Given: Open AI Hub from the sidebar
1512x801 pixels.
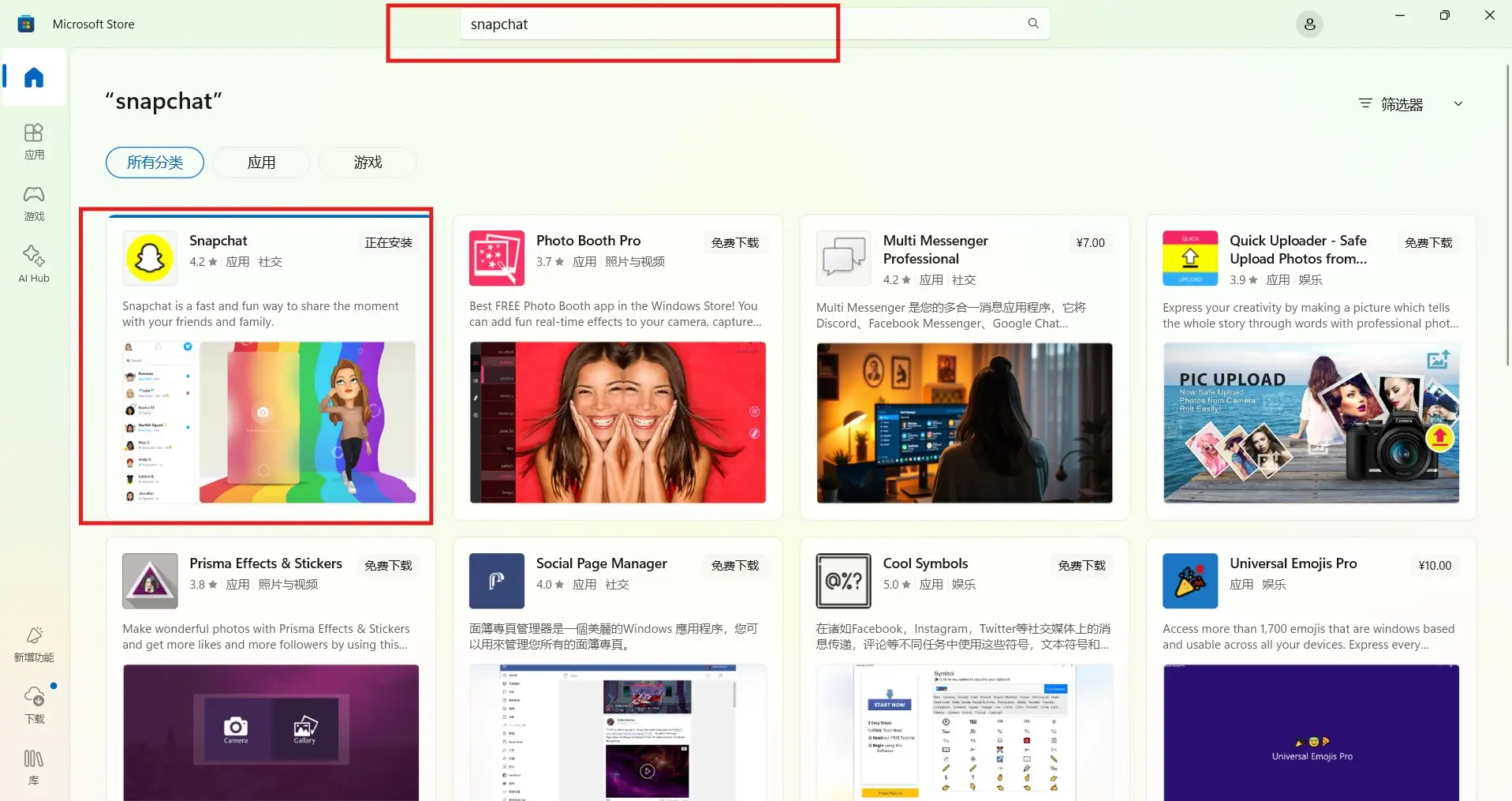Looking at the screenshot, I should (x=34, y=264).
